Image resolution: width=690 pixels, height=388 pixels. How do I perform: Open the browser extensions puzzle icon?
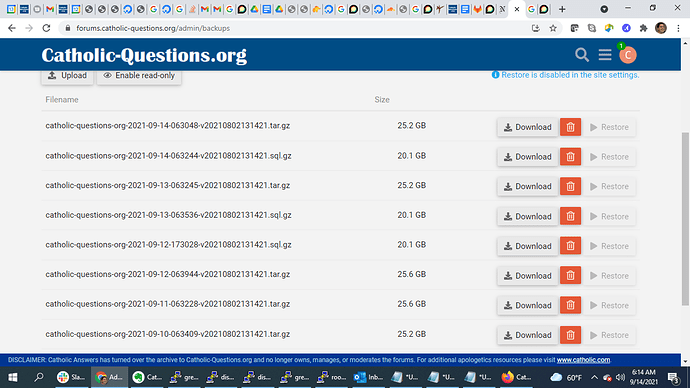point(643,28)
